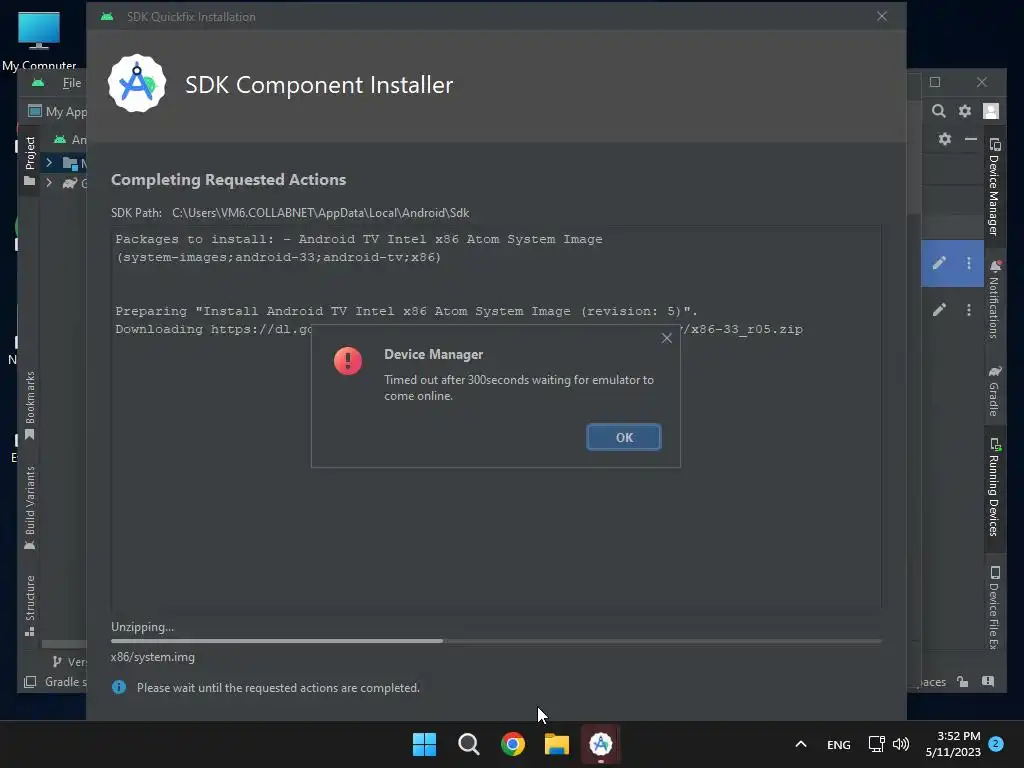Click the Android Studio logo in SDK Component Installer

[x=136, y=84]
